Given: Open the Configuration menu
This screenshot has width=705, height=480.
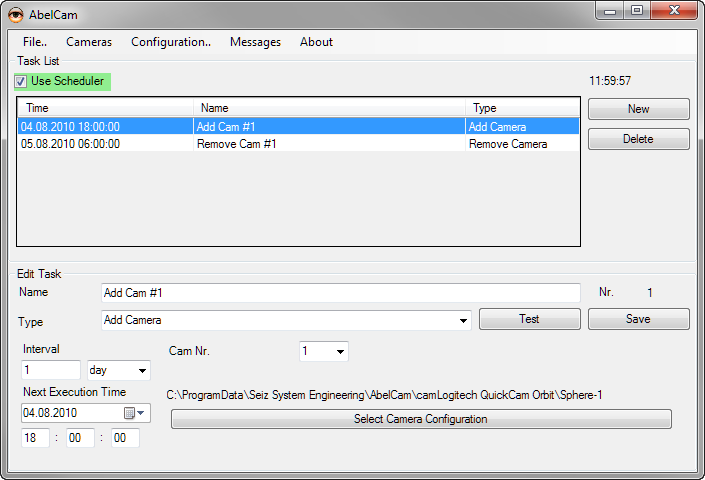Looking at the screenshot, I should point(170,42).
